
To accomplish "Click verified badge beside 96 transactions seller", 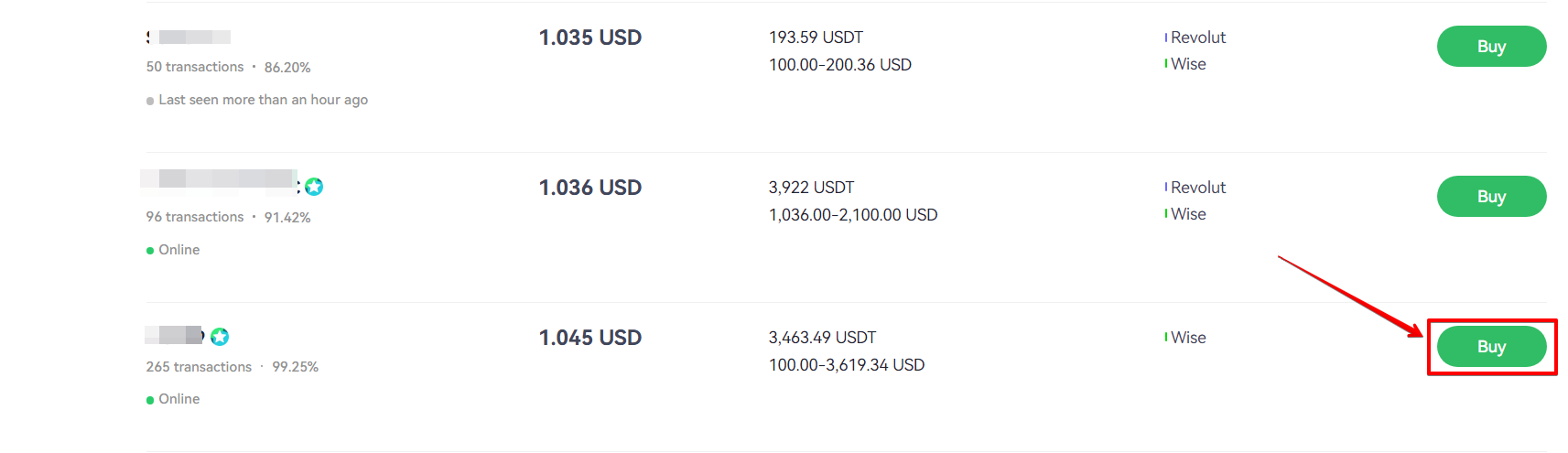I will point(314,187).
